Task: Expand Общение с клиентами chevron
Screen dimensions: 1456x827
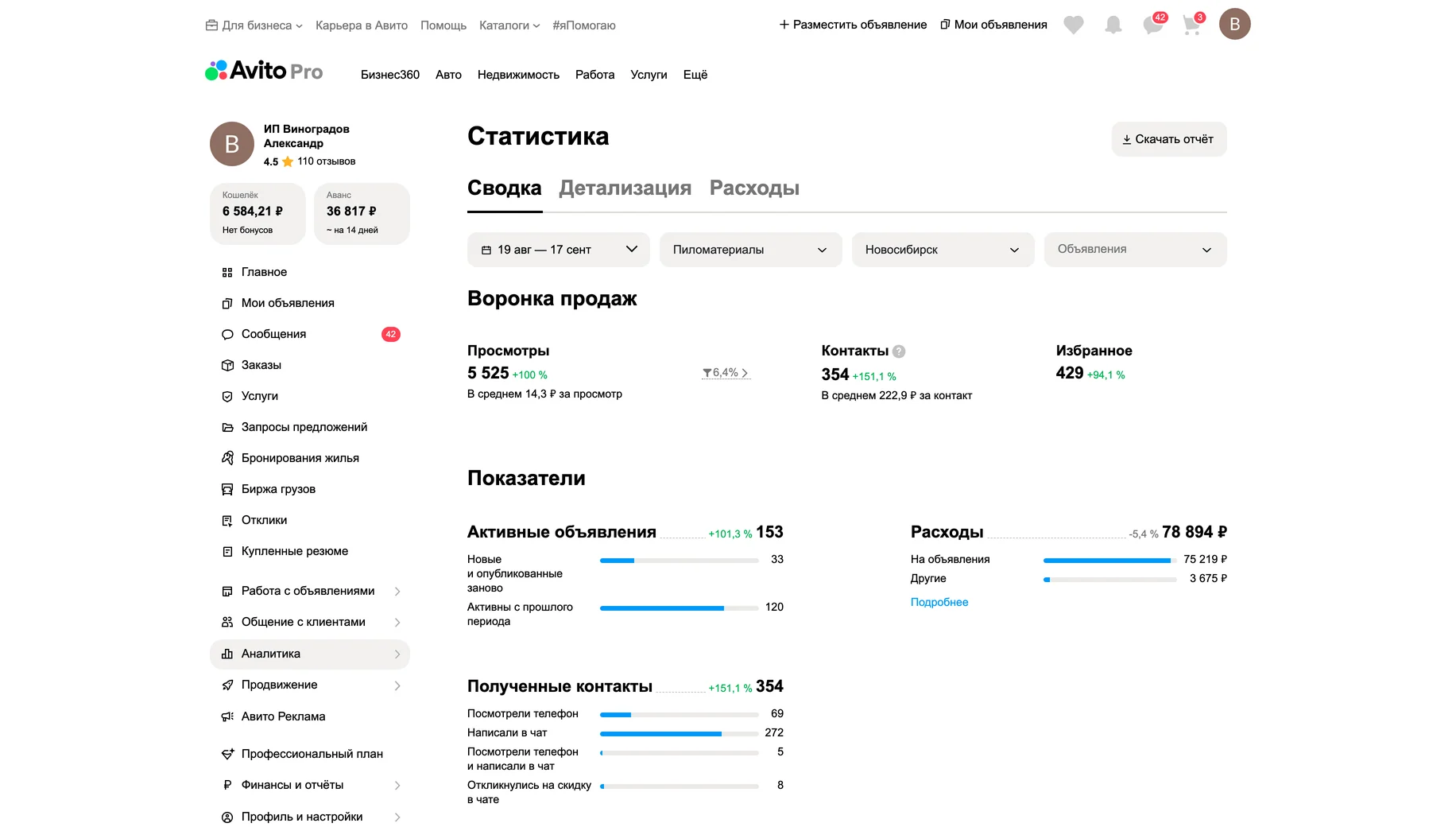Action: tap(397, 623)
